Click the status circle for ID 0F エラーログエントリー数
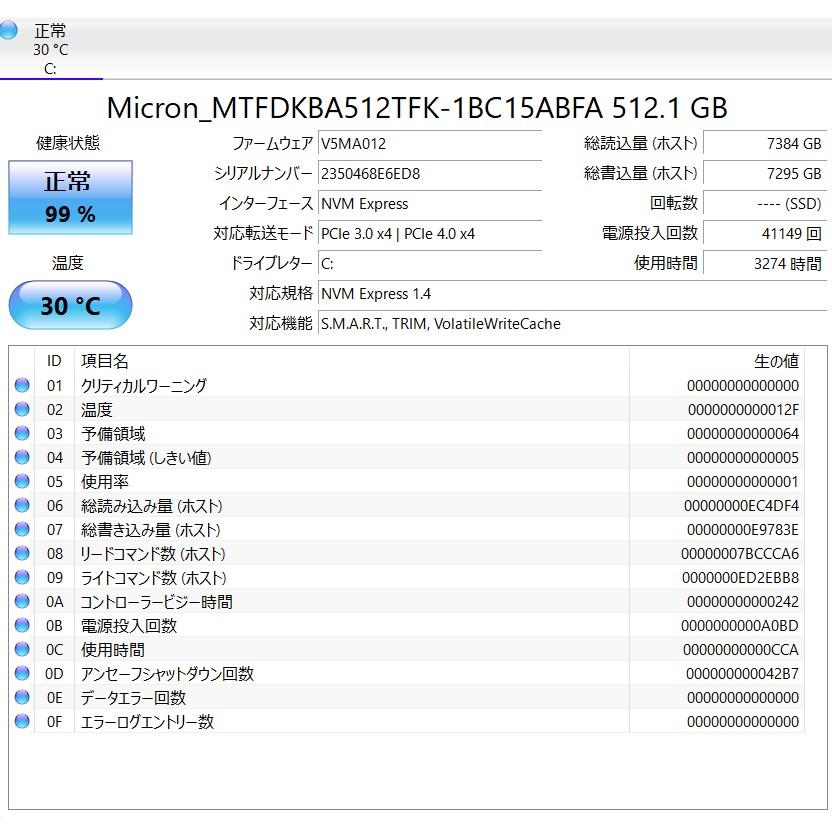Viewport: 832px width, 832px height. [22, 721]
